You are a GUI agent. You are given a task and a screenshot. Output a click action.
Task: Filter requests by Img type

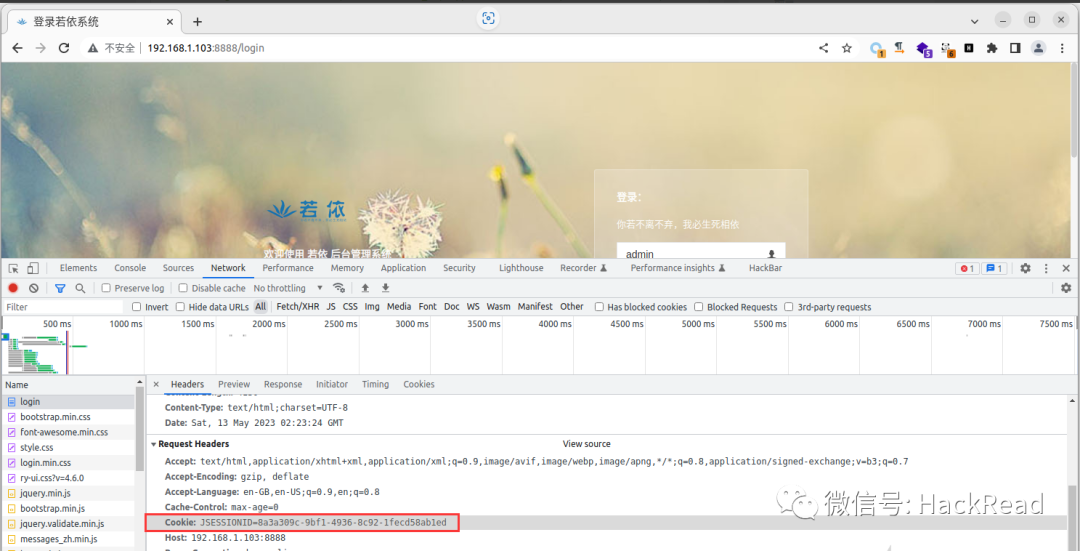coord(372,307)
